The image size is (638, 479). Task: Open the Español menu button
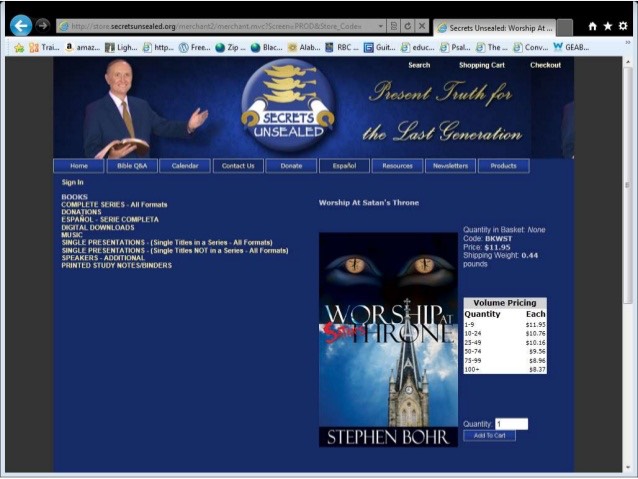(x=344, y=166)
